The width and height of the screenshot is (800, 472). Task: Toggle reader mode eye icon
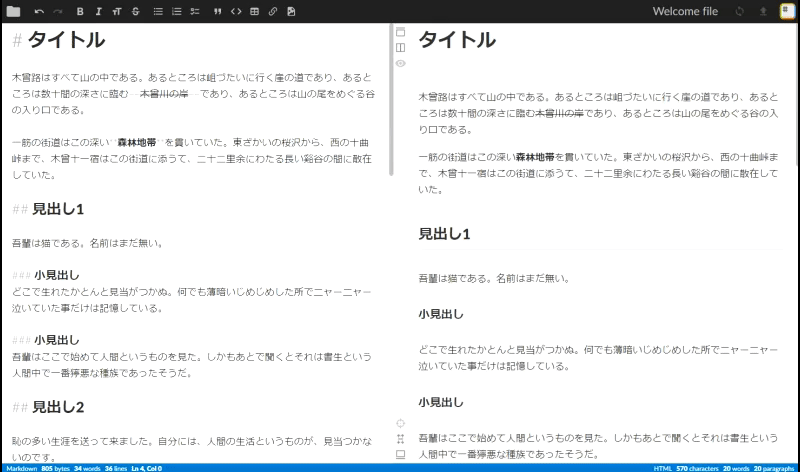(x=401, y=63)
